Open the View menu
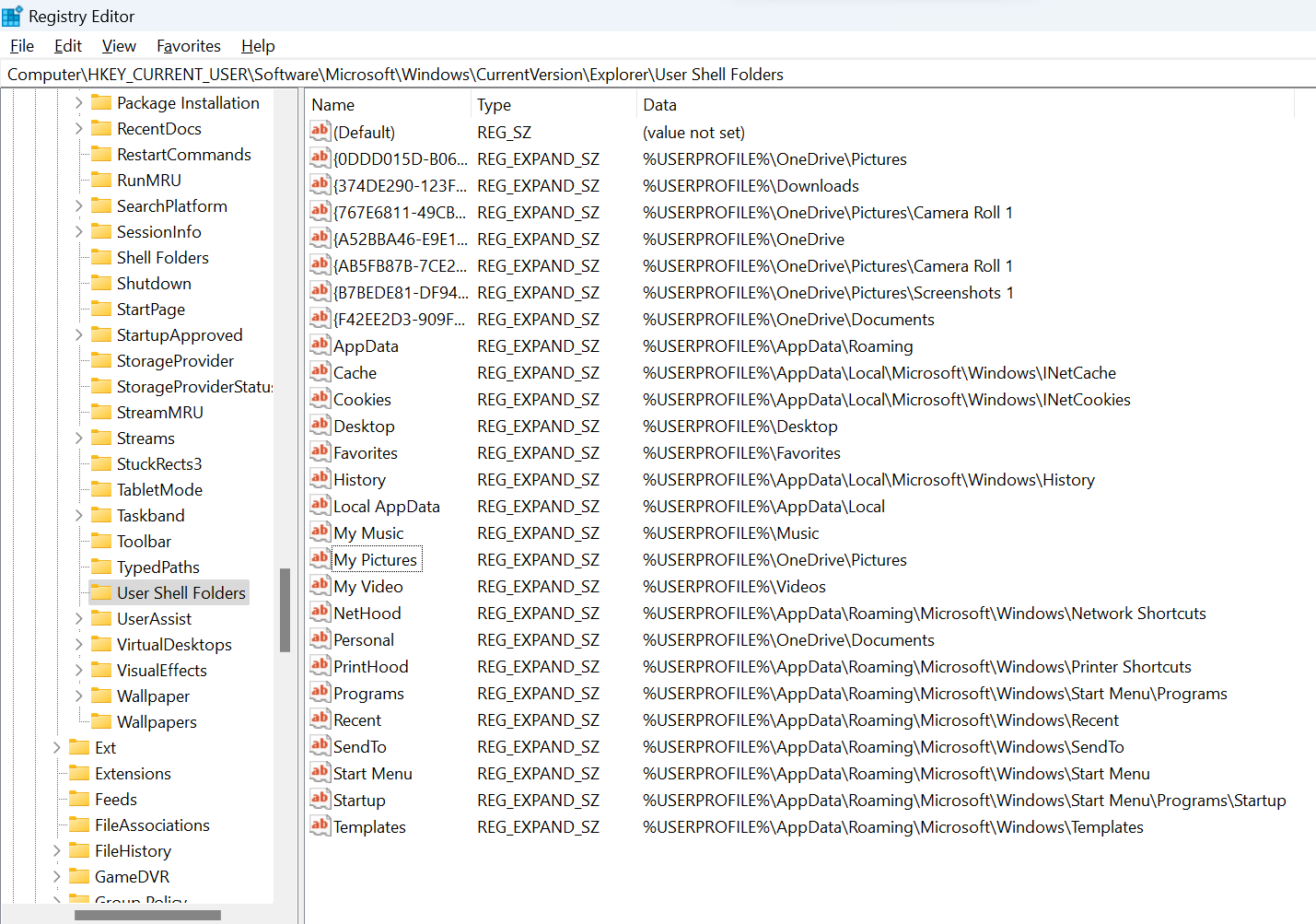Viewport: 1316px width, 924px height. click(118, 45)
